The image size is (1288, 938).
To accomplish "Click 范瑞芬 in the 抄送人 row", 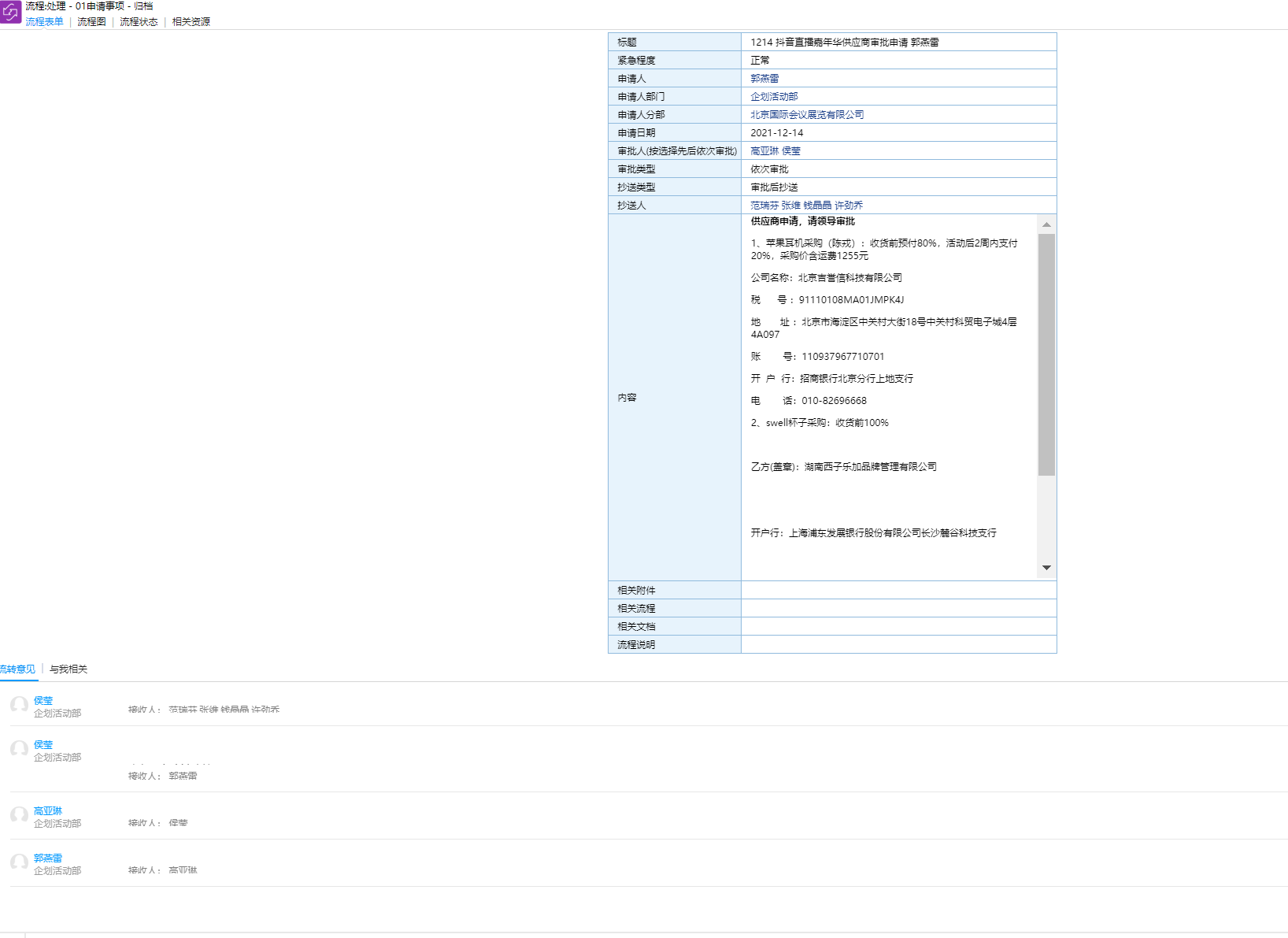I will point(764,206).
